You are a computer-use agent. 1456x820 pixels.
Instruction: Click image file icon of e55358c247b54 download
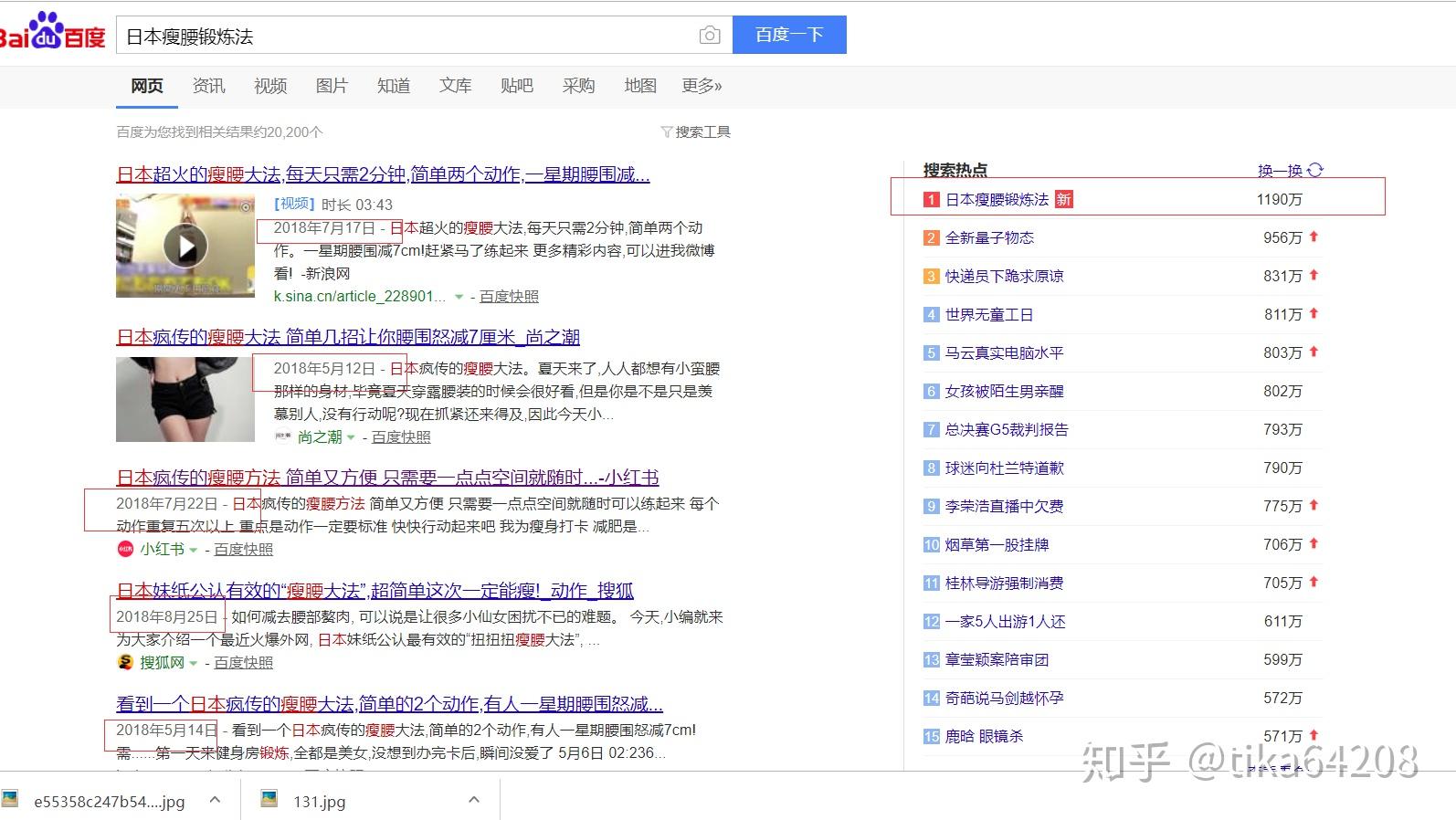click(x=9, y=800)
